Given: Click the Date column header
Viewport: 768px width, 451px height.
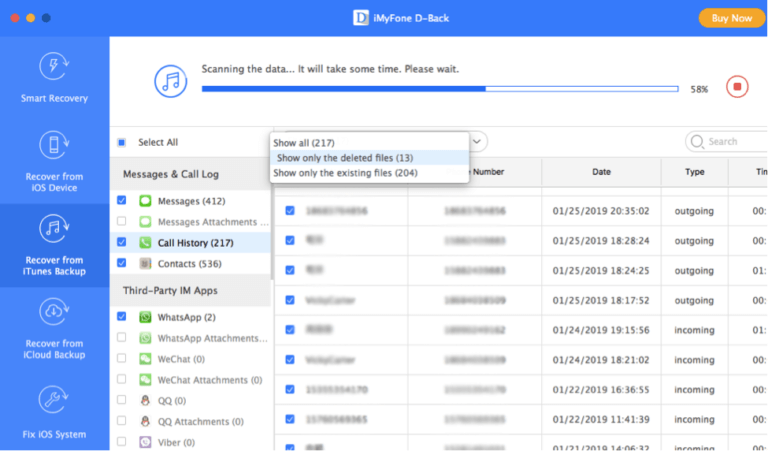Looking at the screenshot, I should [x=601, y=172].
